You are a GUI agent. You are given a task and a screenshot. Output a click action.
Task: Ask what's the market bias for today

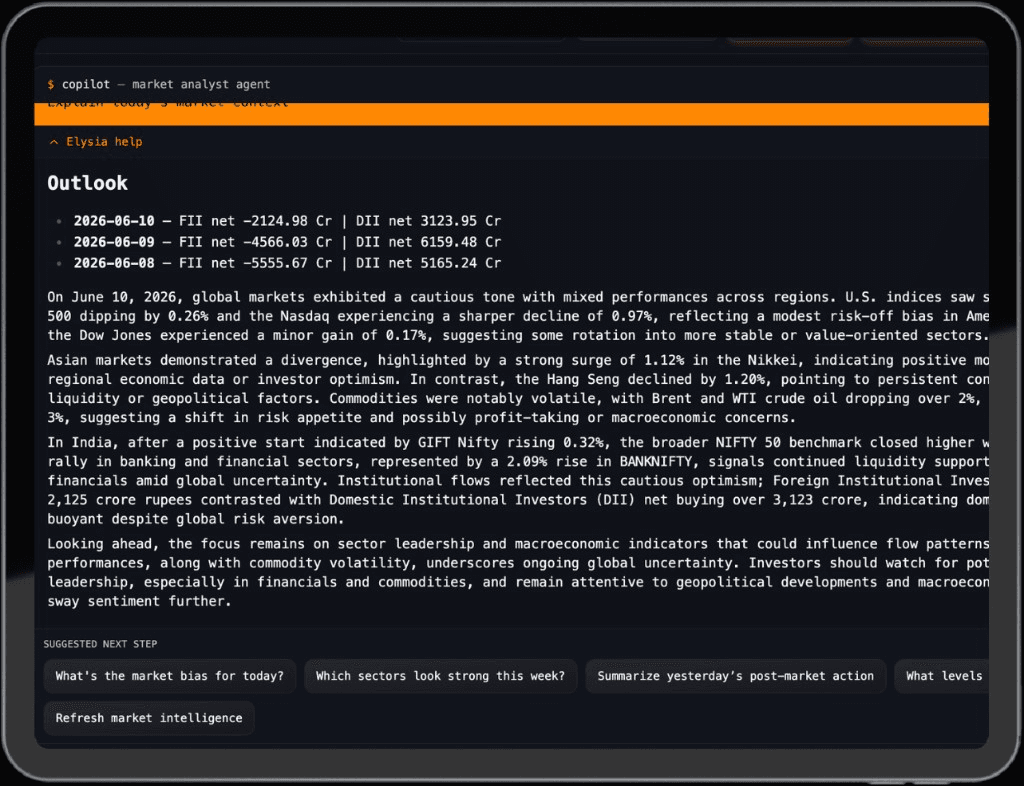coord(170,676)
